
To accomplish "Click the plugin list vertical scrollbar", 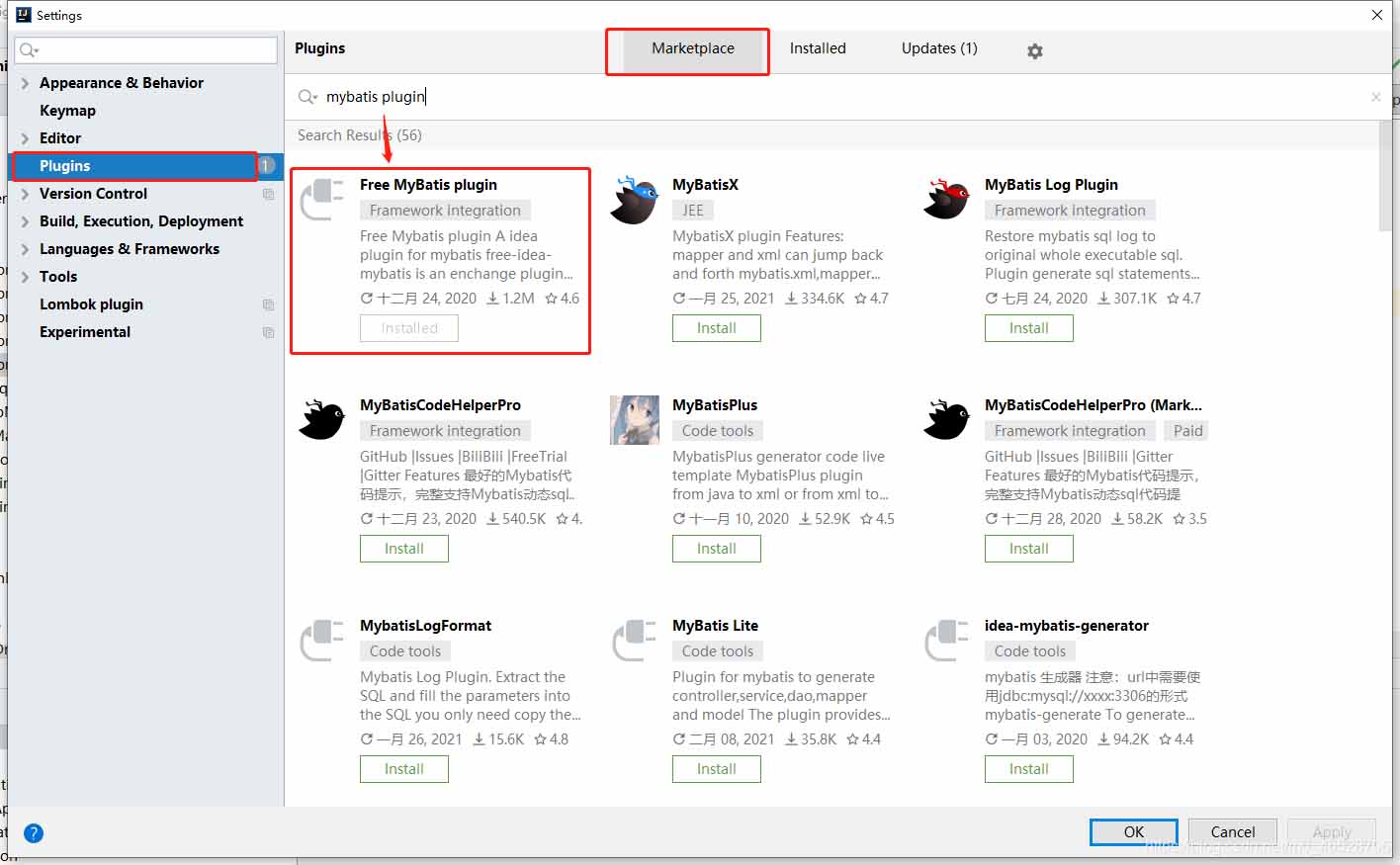I will [x=1385, y=176].
